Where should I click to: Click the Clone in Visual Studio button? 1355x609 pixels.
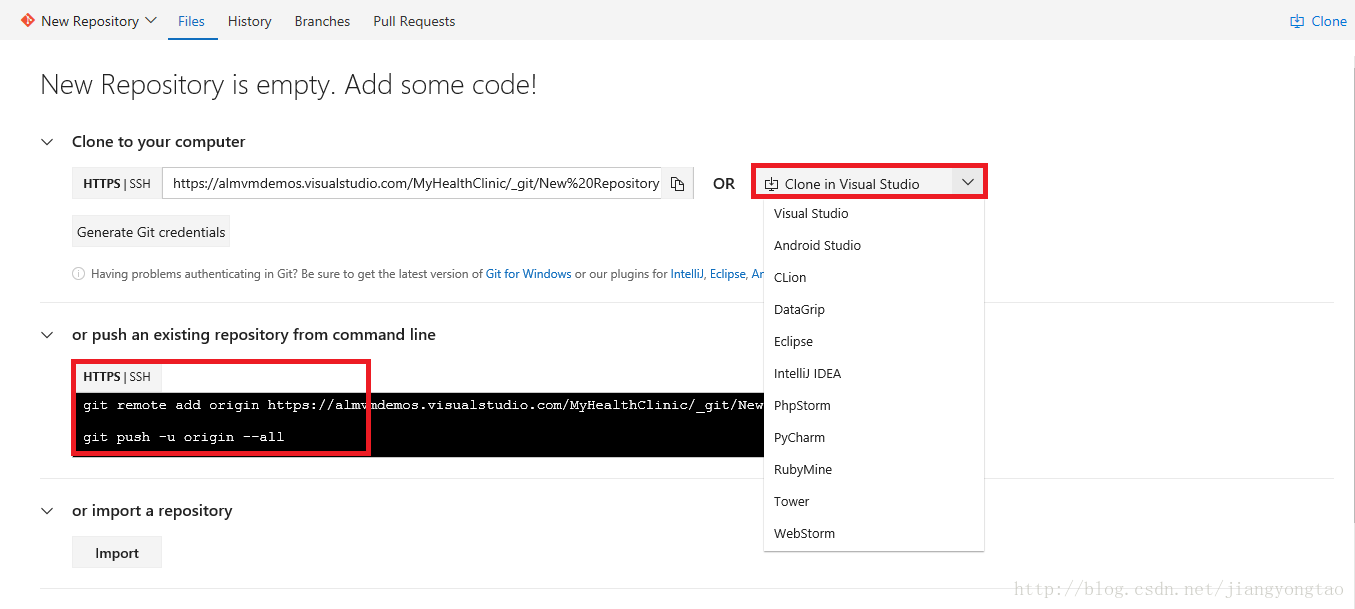852,183
